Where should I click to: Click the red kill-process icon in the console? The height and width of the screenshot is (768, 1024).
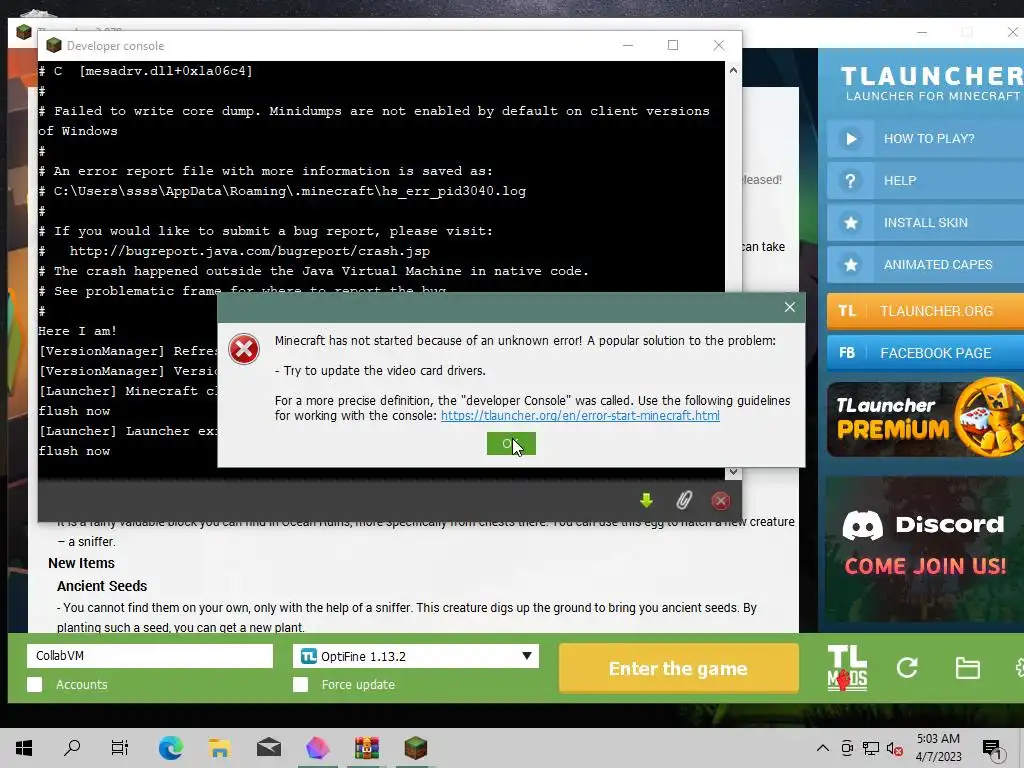point(720,501)
